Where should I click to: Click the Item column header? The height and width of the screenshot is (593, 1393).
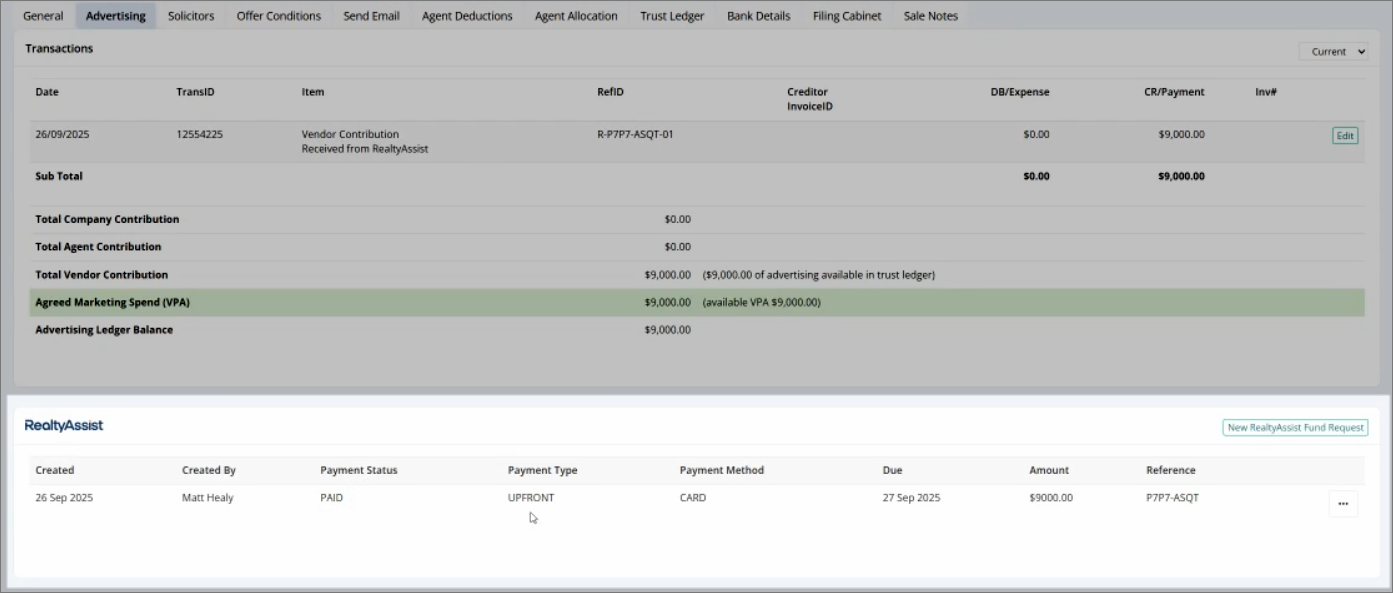point(313,92)
